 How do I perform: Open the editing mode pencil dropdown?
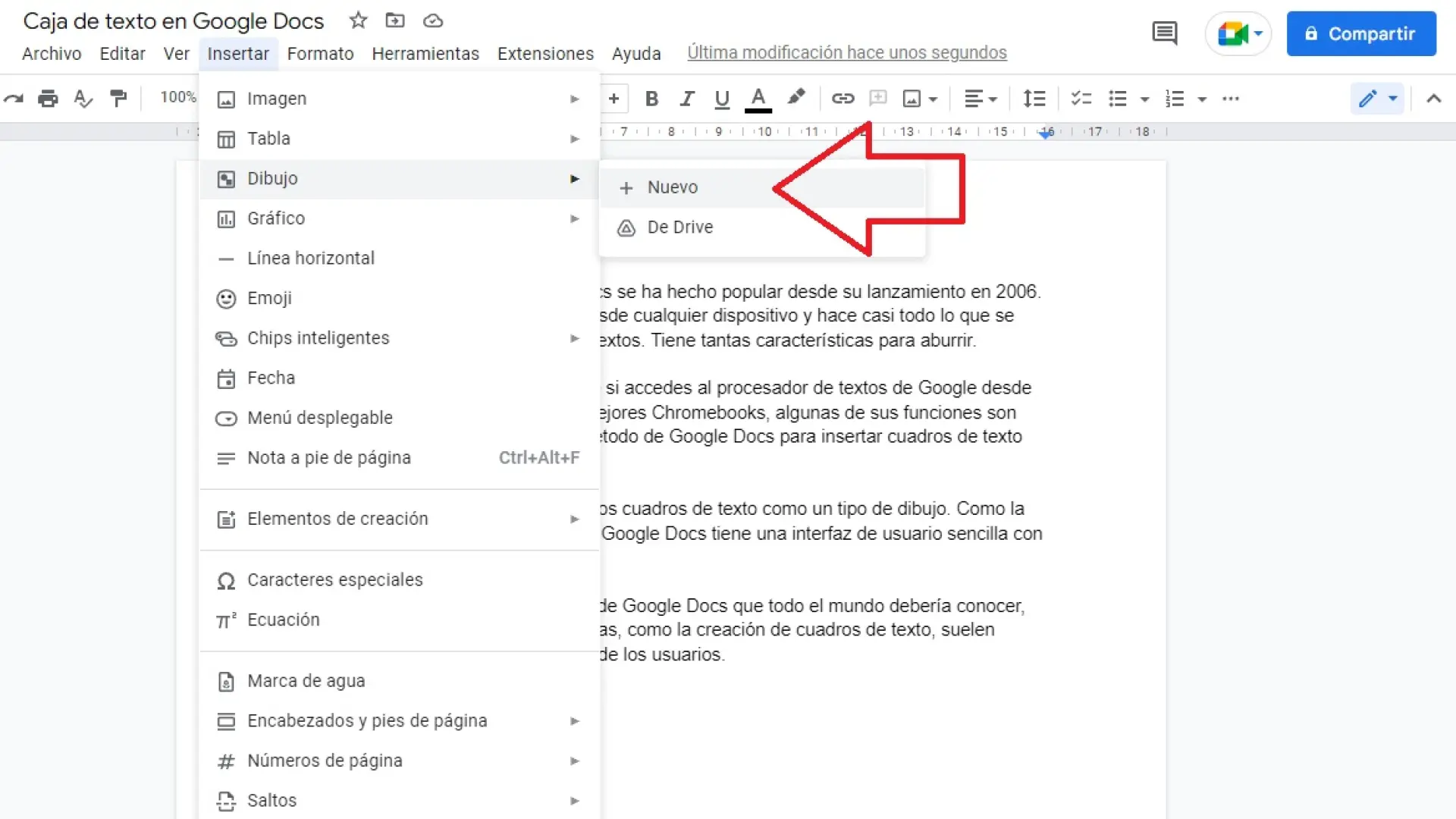1377,99
